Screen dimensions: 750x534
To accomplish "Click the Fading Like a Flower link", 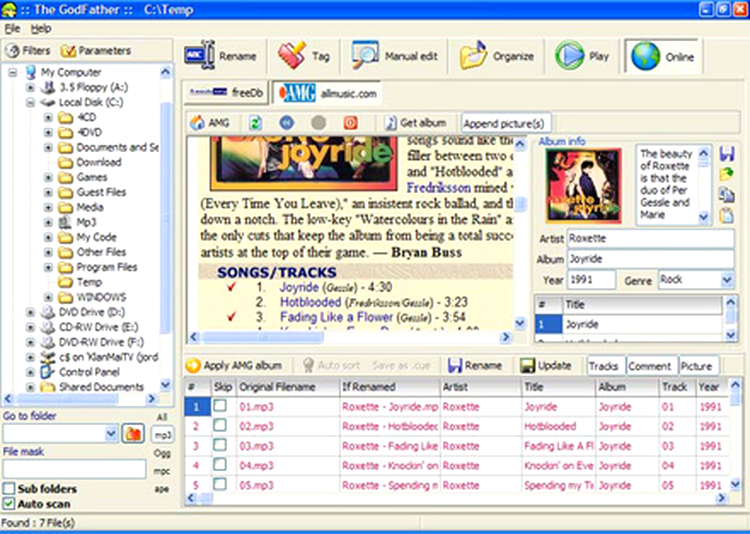I will 336,317.
